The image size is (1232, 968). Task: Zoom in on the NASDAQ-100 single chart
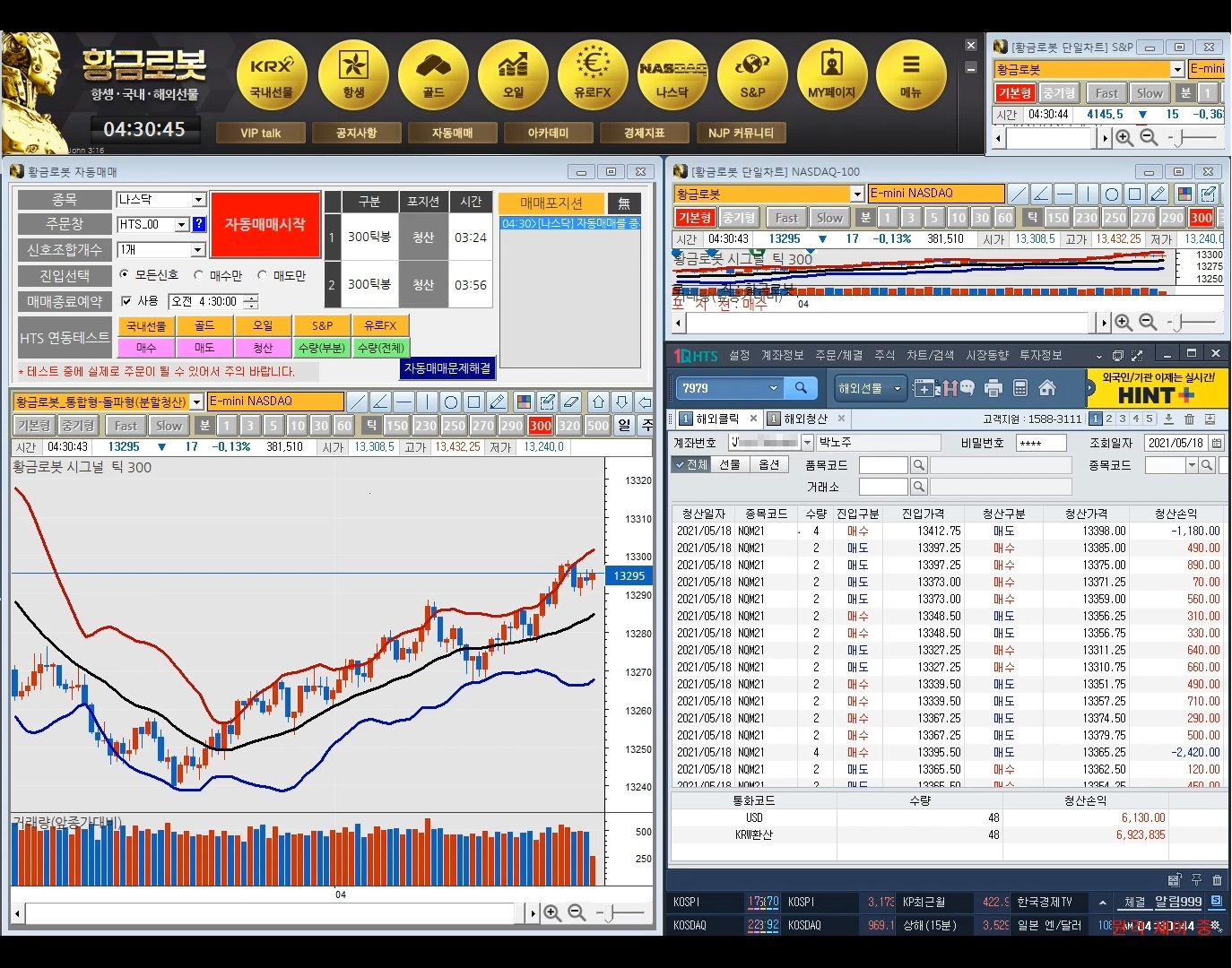point(1123,322)
